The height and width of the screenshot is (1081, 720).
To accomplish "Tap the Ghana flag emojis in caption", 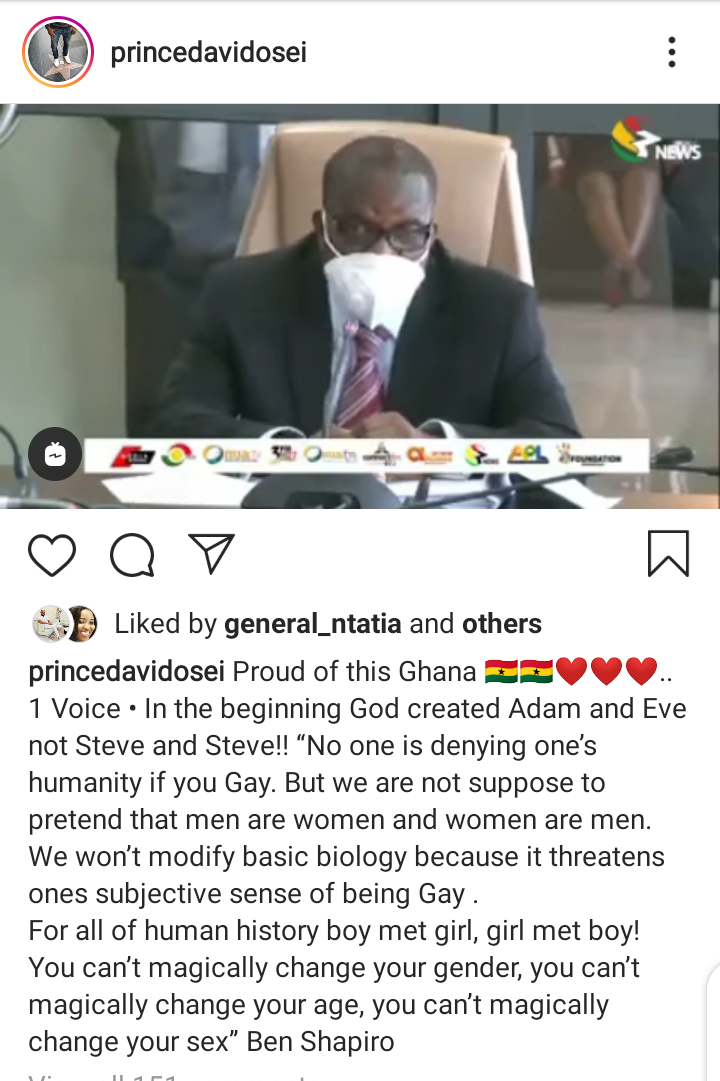I will coord(519,671).
